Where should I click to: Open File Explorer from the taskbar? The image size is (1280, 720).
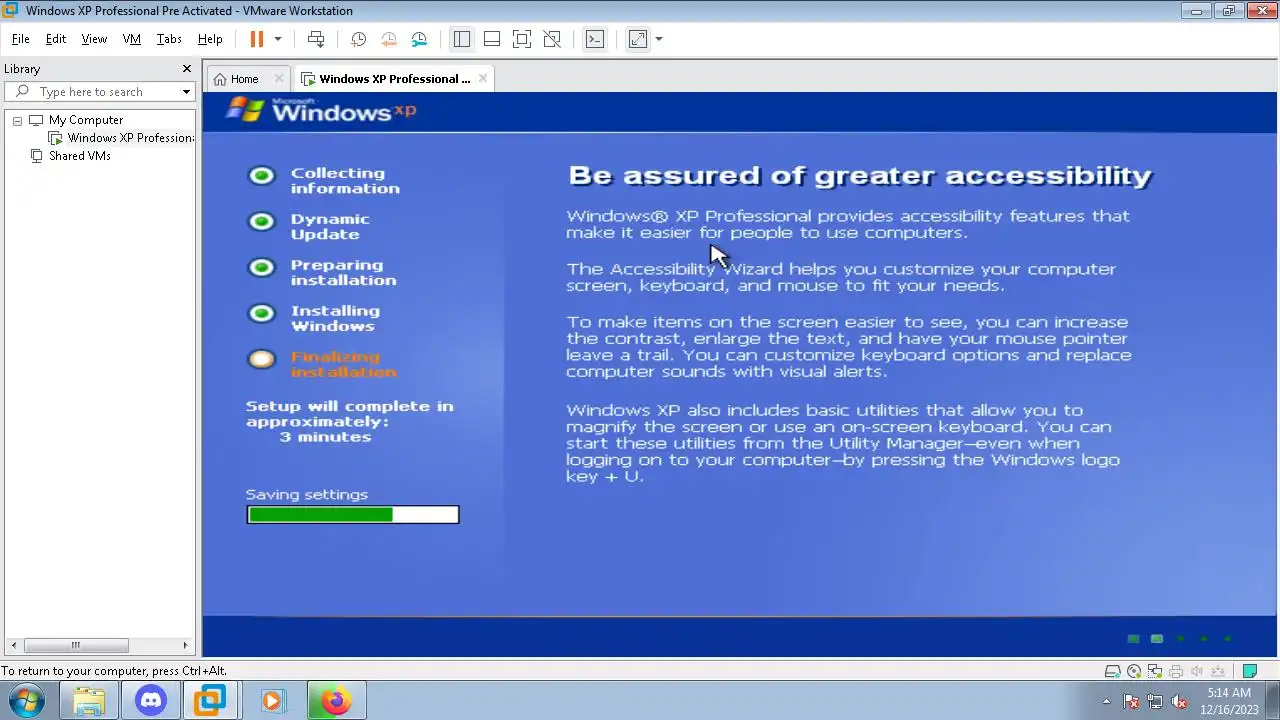click(89, 701)
